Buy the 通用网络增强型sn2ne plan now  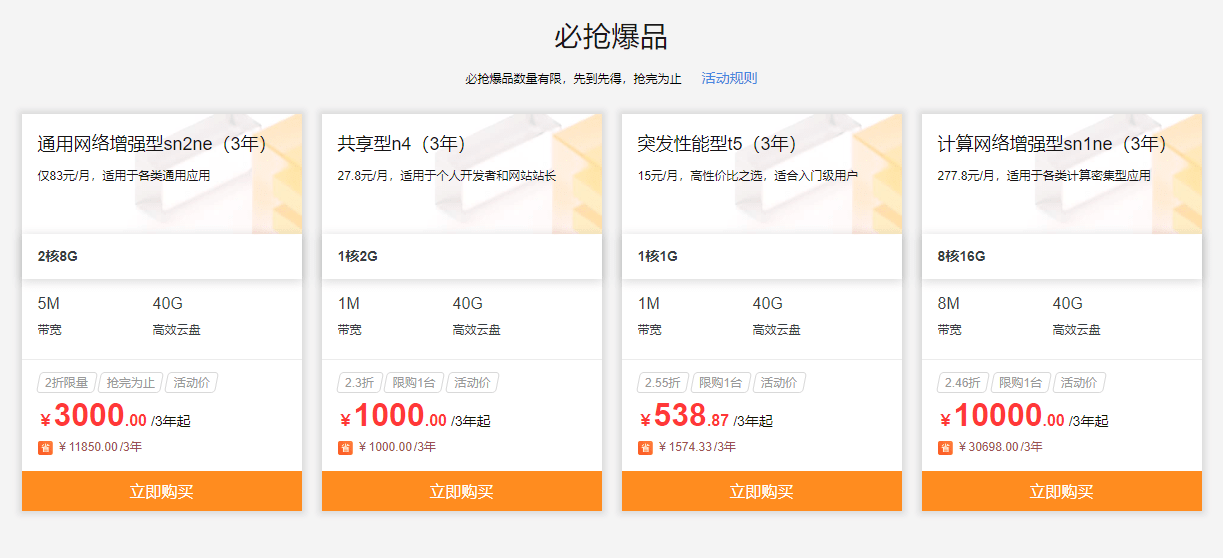point(162,491)
